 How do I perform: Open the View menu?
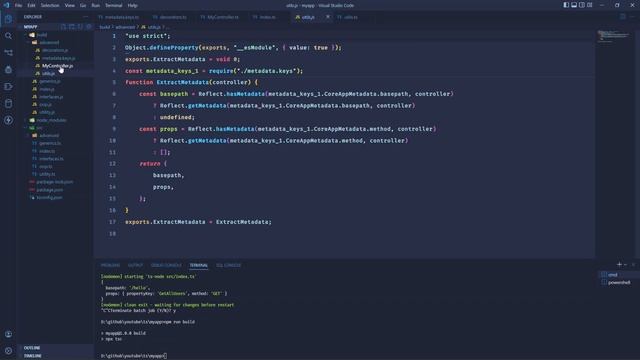[70, 5]
